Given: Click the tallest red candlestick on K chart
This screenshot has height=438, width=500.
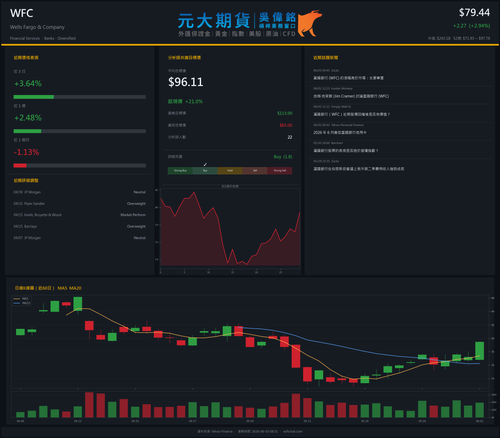Looking at the screenshot, I should 296,356.
